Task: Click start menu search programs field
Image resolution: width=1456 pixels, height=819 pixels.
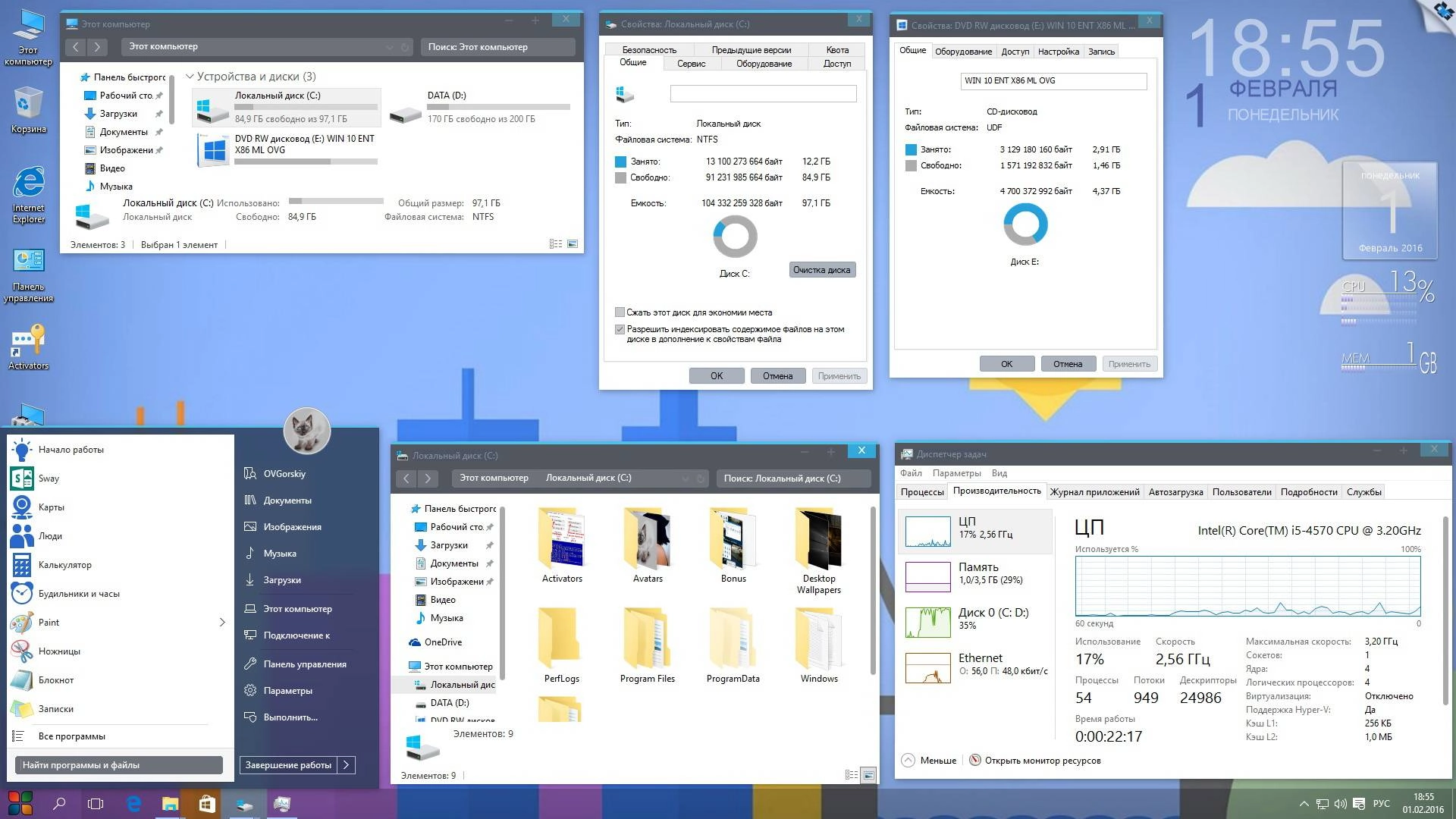Action: (x=118, y=765)
